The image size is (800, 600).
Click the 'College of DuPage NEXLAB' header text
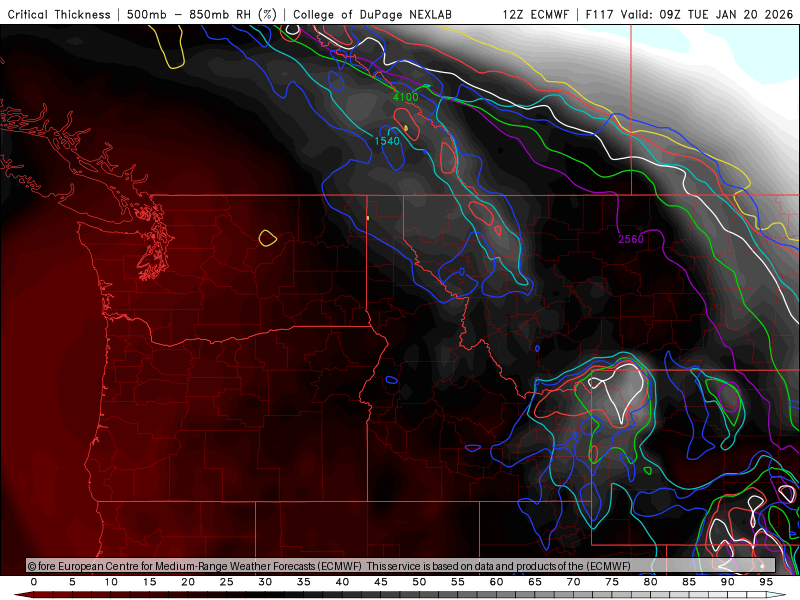tap(372, 14)
